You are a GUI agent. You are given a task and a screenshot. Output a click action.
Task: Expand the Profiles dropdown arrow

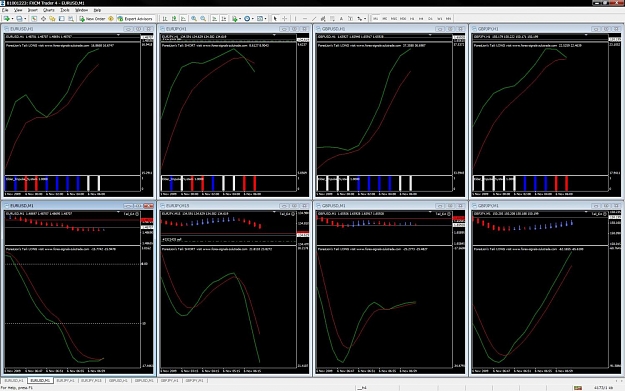25,18
